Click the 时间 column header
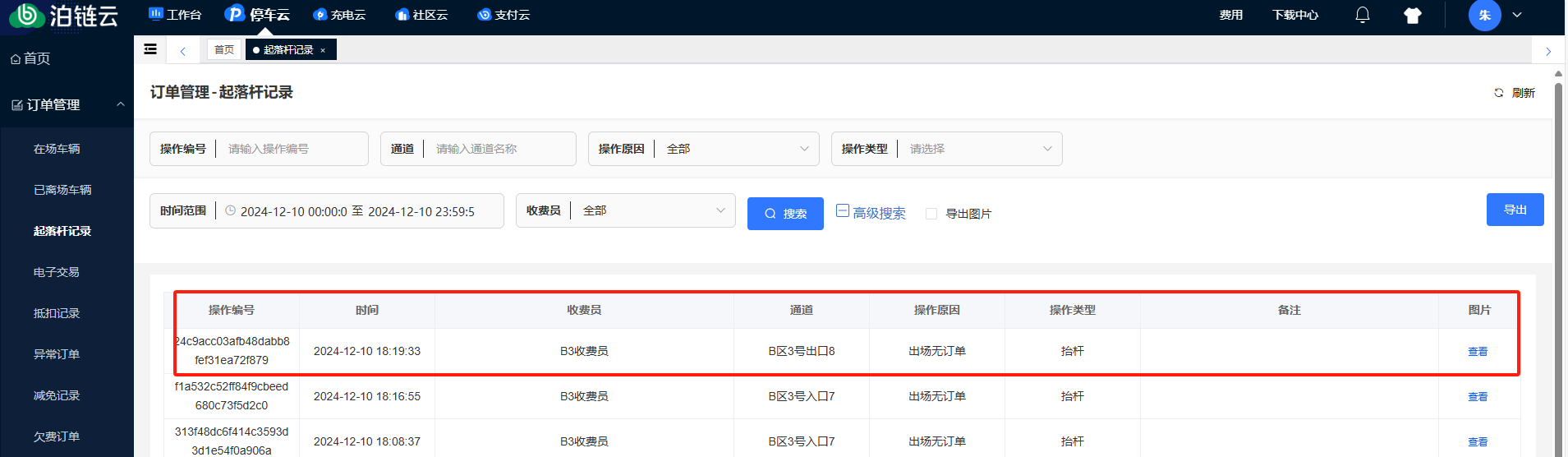 click(367, 310)
